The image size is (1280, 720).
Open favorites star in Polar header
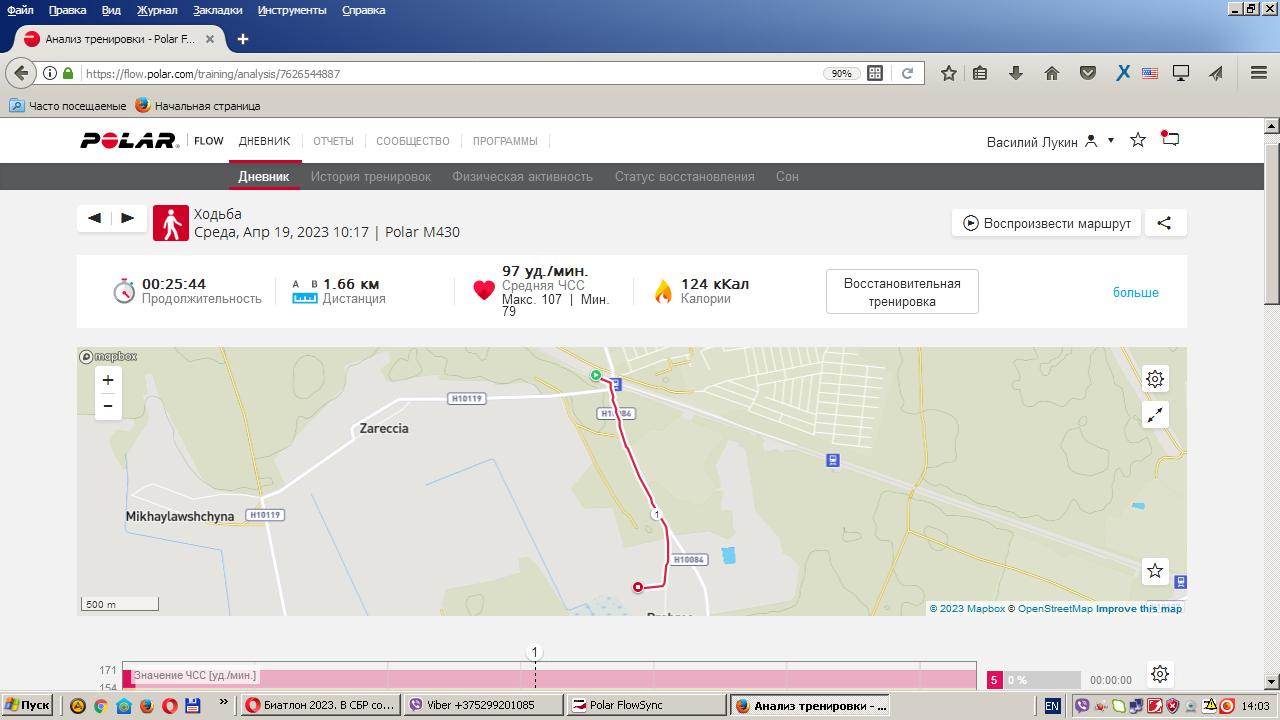pyautogui.click(x=1138, y=140)
